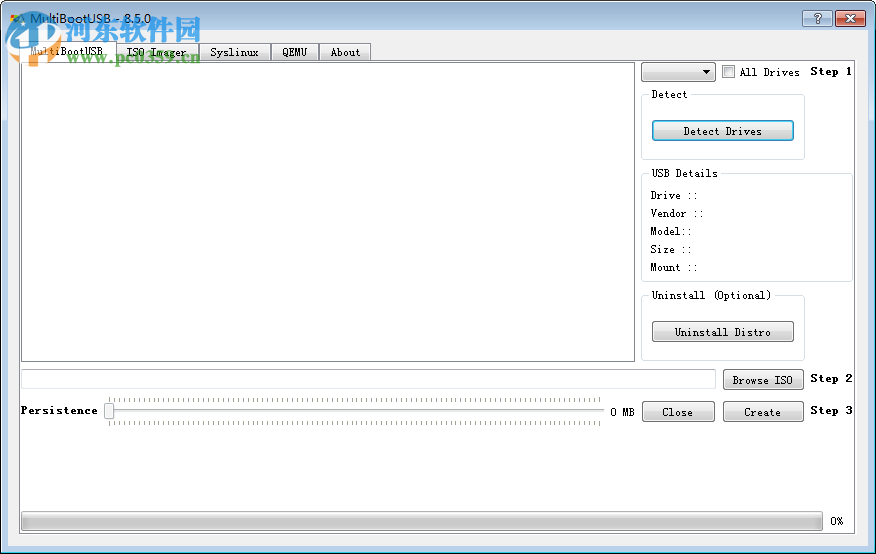The image size is (876, 554).
Task: Click the ISO path input field
Action: (368, 379)
